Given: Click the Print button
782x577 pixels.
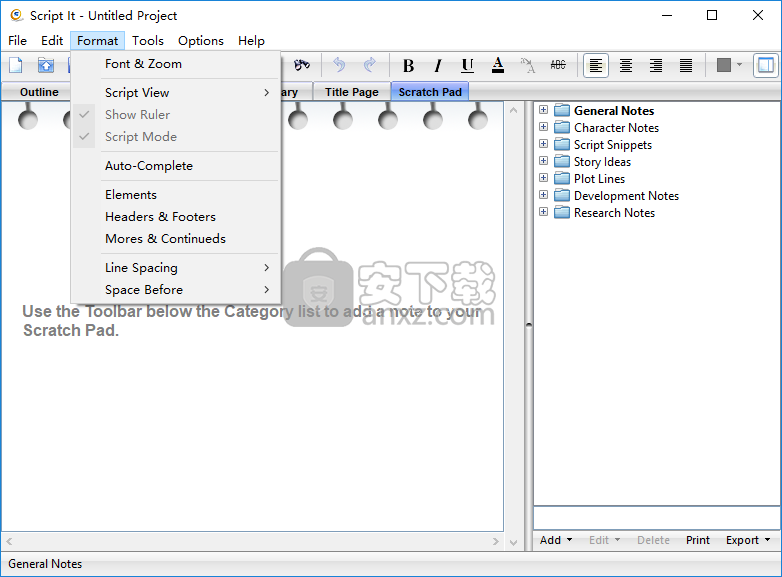Looking at the screenshot, I should (x=698, y=540).
